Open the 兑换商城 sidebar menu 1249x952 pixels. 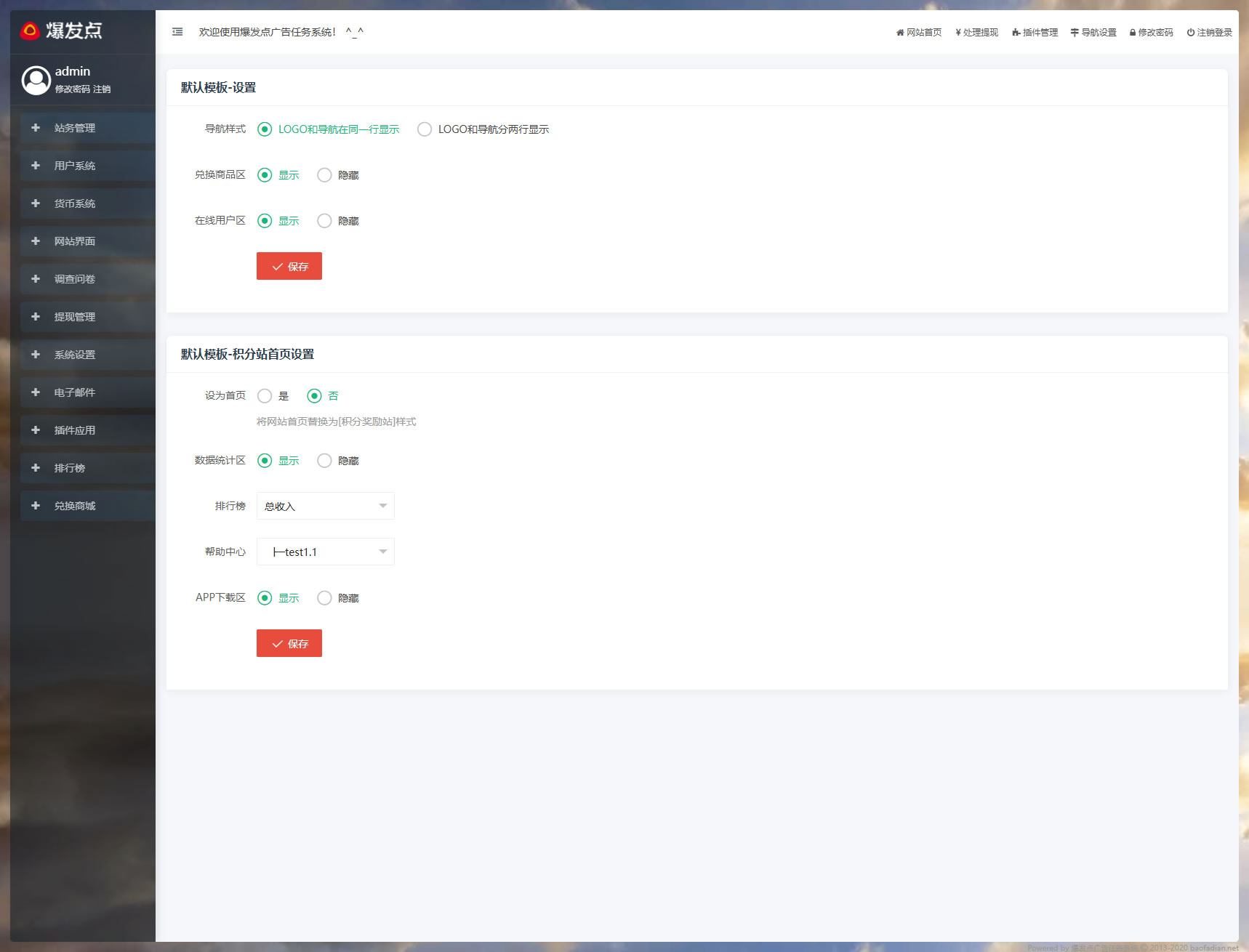click(x=74, y=506)
